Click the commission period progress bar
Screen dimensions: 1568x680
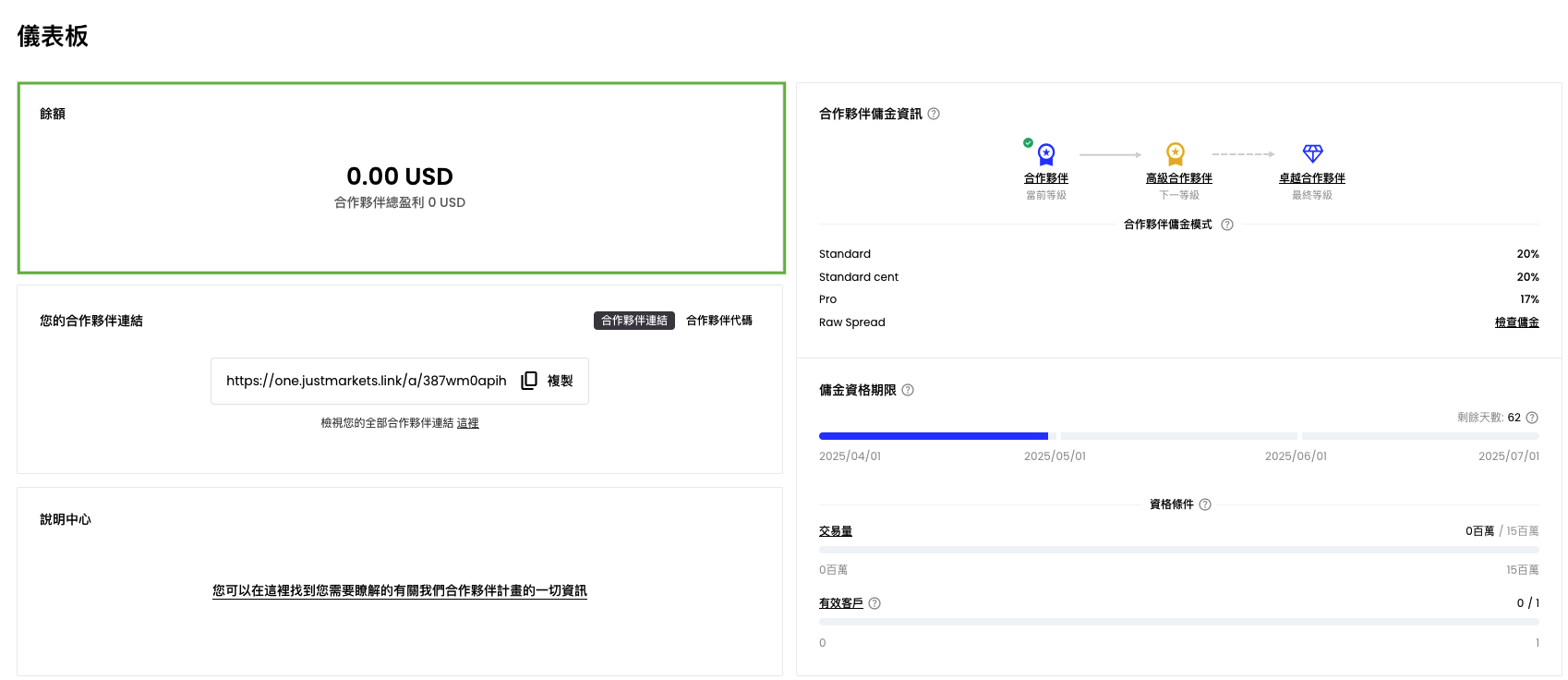[x=1179, y=436]
